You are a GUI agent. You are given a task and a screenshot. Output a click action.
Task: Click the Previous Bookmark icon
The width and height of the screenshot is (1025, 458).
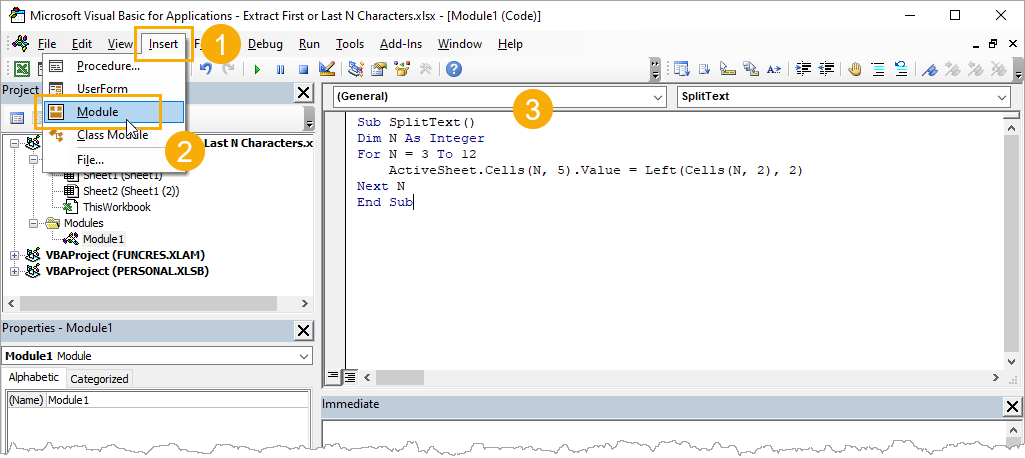pos(977,69)
